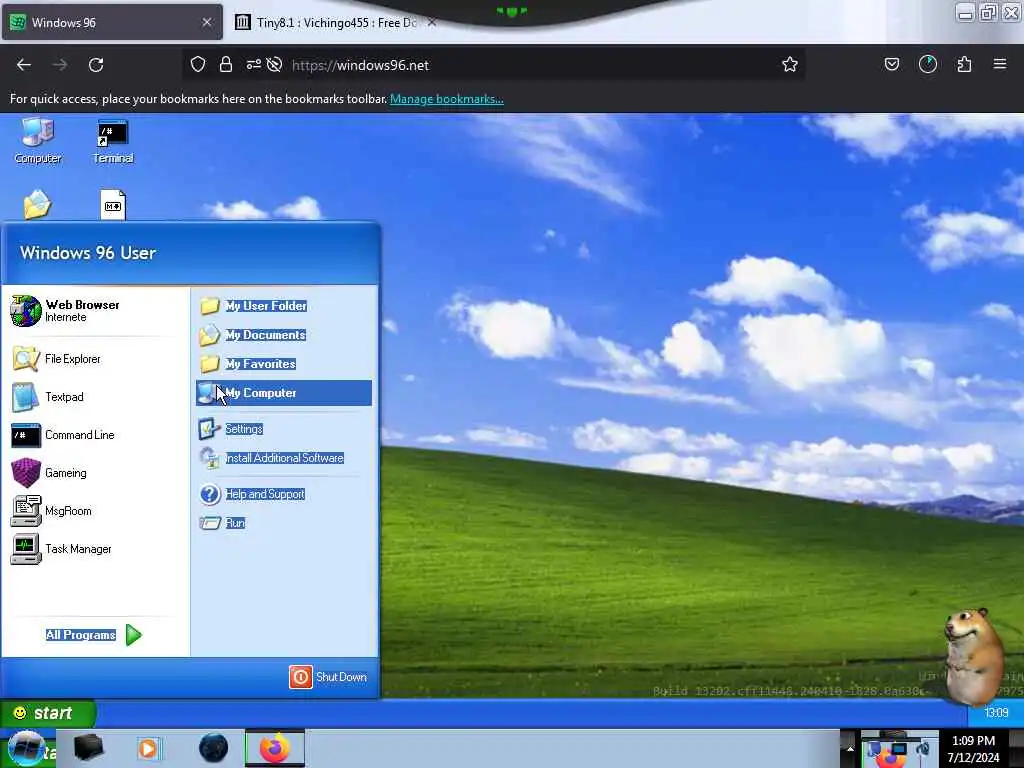Open the dark globe taskbar icon
1024x768 pixels.
(214, 748)
